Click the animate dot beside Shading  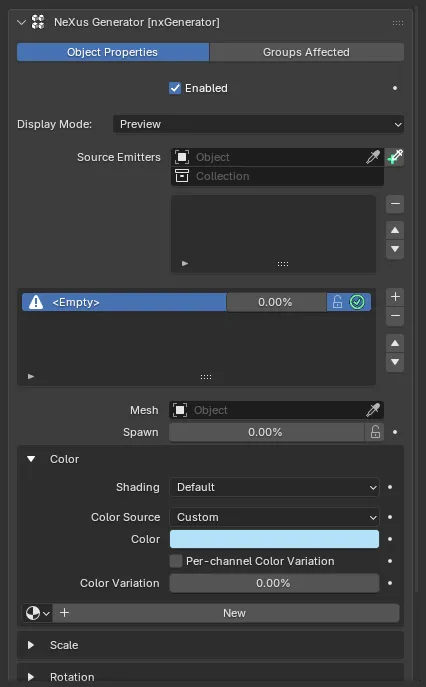[x=390, y=487]
